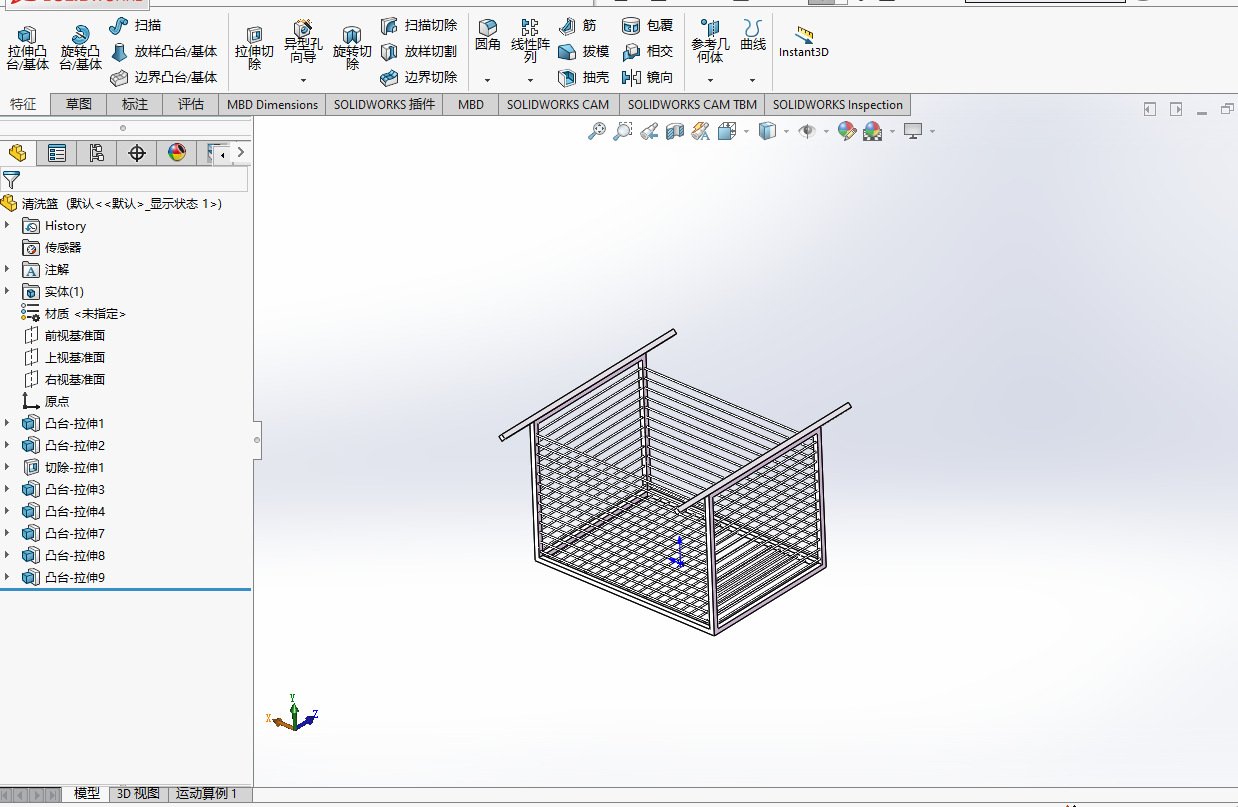Viewport: 1238px width, 807px height.
Task: Open the 异型孔向导 dropdown arrow
Action: 303,80
